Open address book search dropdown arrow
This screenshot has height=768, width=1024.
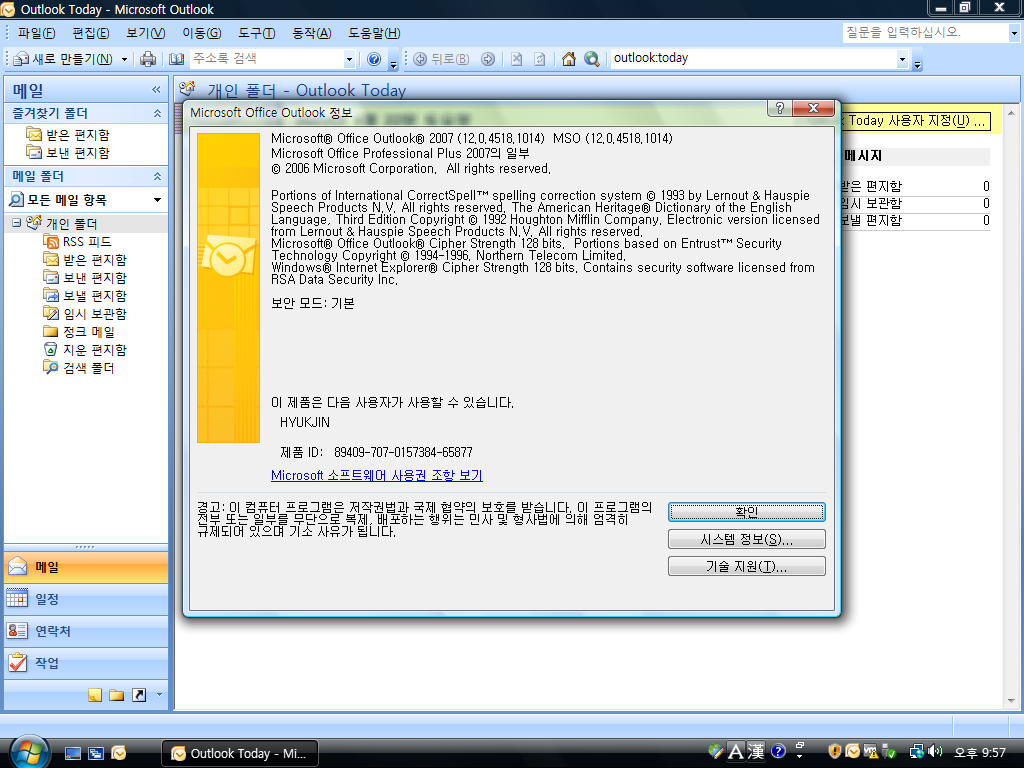pyautogui.click(x=349, y=59)
